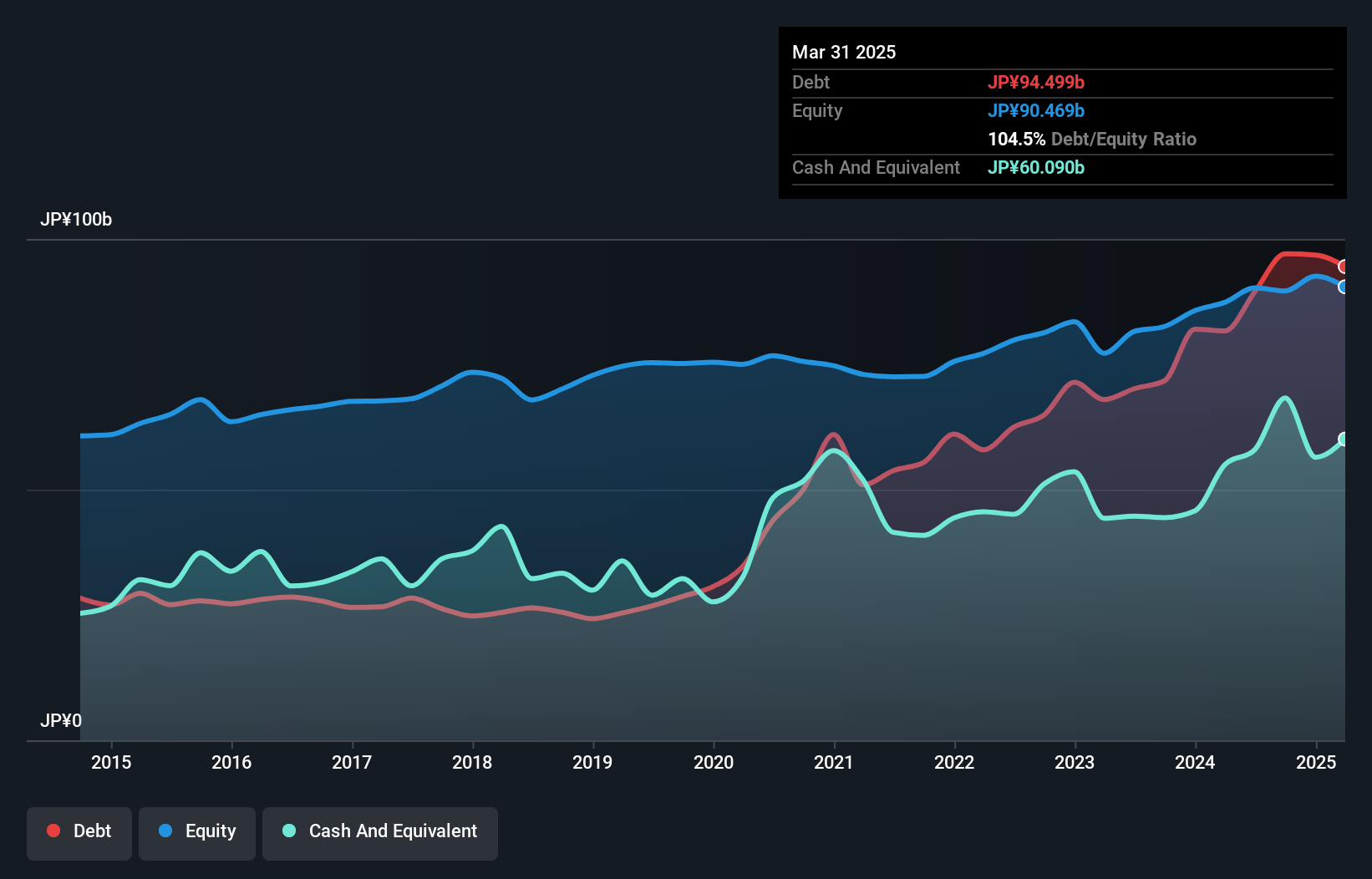1372x879 pixels.
Task: Click the teal Cash endpoint marker
Action: point(1344,439)
